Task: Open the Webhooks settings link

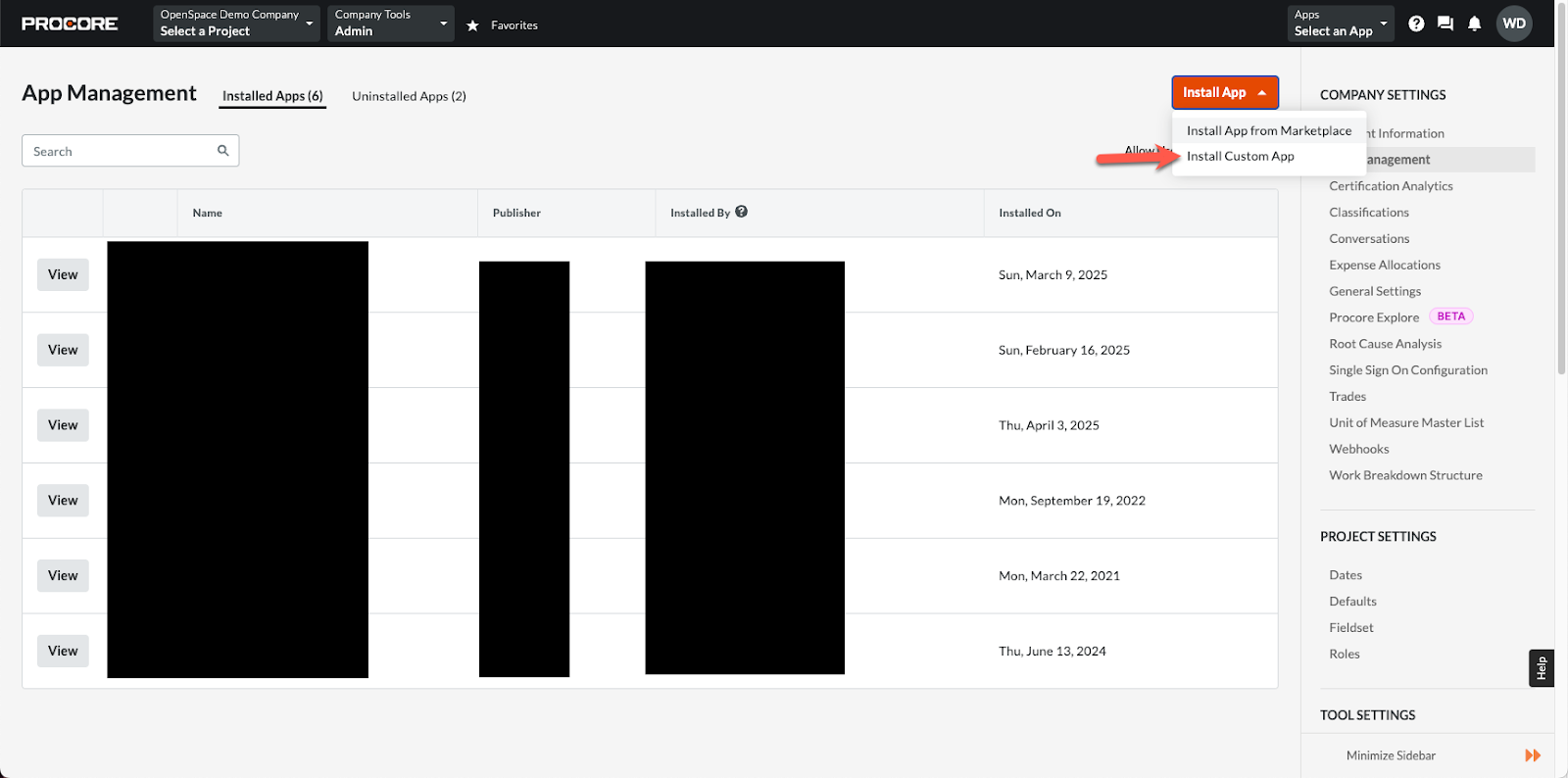Action: [x=1358, y=449]
